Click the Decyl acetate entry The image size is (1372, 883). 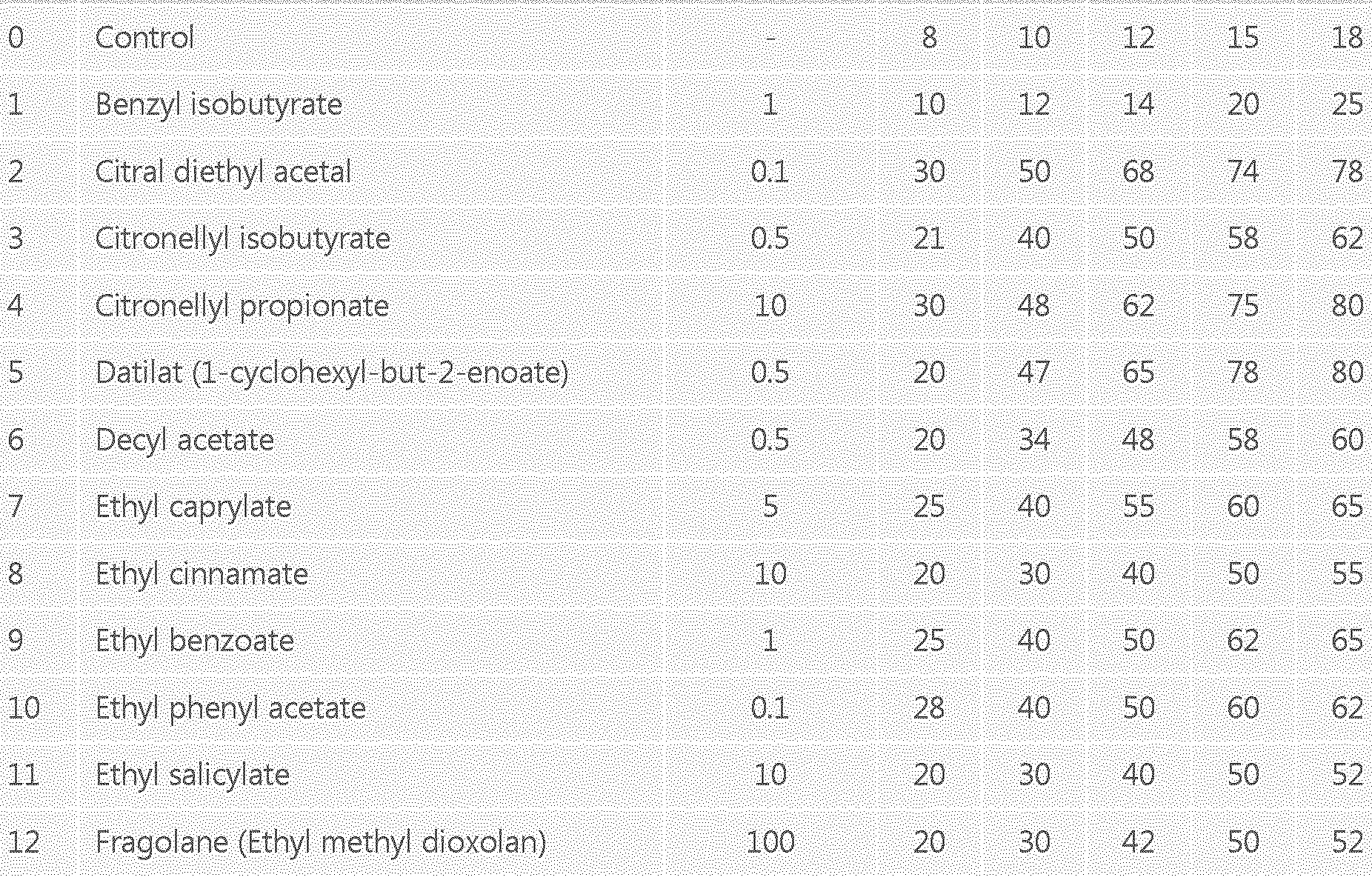point(184,440)
